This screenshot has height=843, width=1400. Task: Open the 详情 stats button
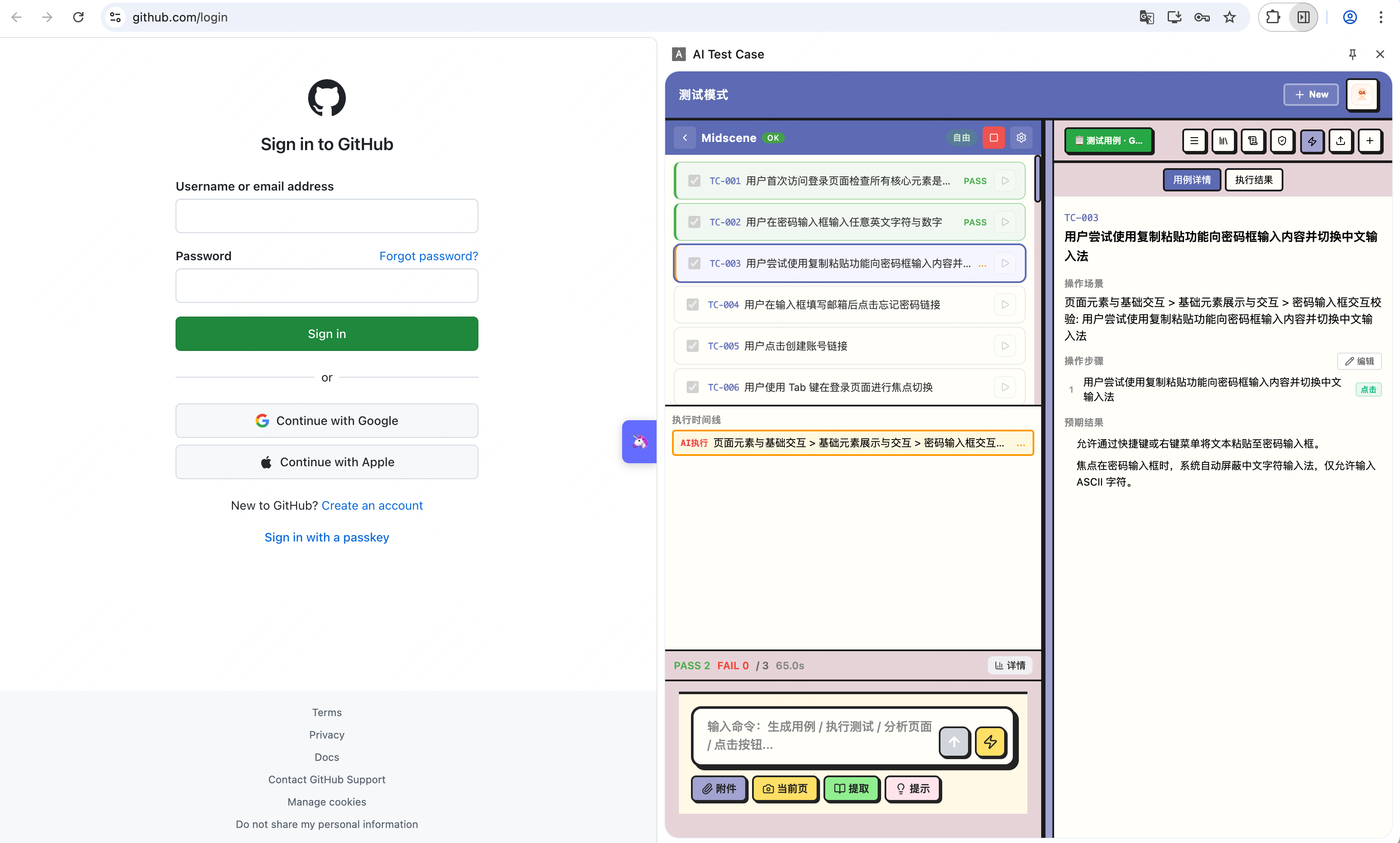click(x=1010, y=665)
